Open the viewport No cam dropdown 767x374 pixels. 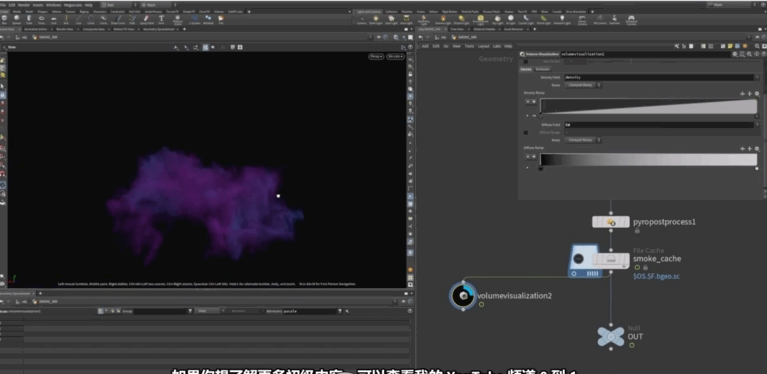pyautogui.click(x=395, y=57)
